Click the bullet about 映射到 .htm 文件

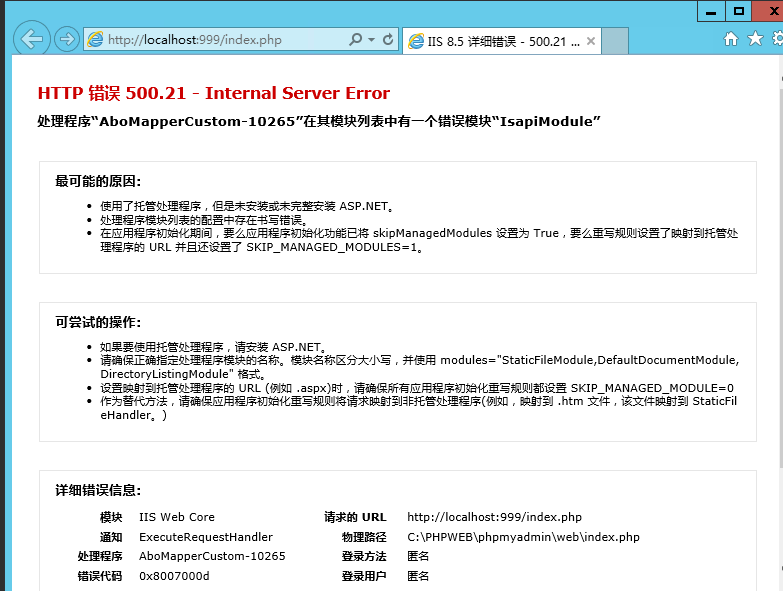point(418,408)
